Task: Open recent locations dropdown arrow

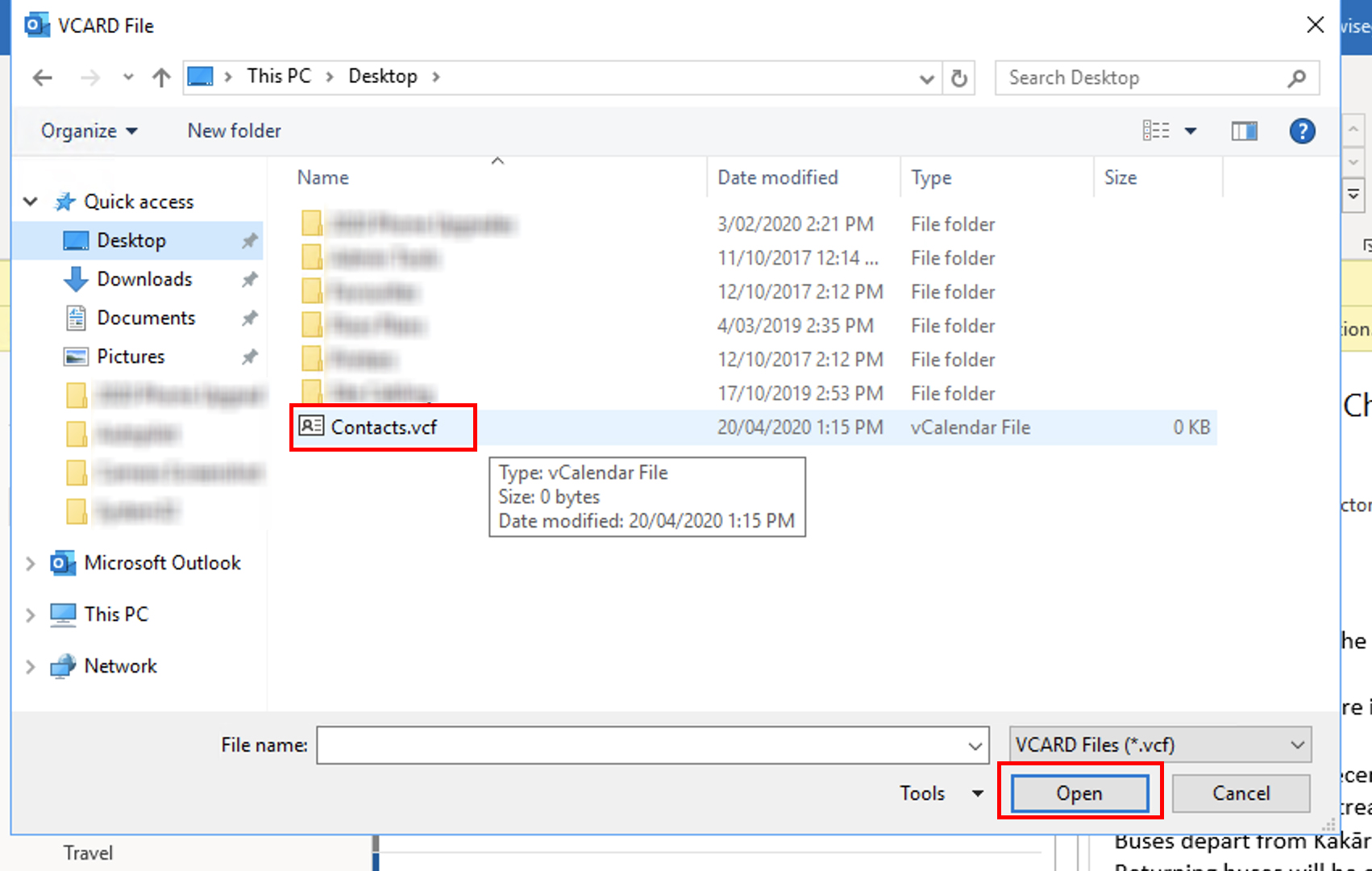Action: pos(128,77)
